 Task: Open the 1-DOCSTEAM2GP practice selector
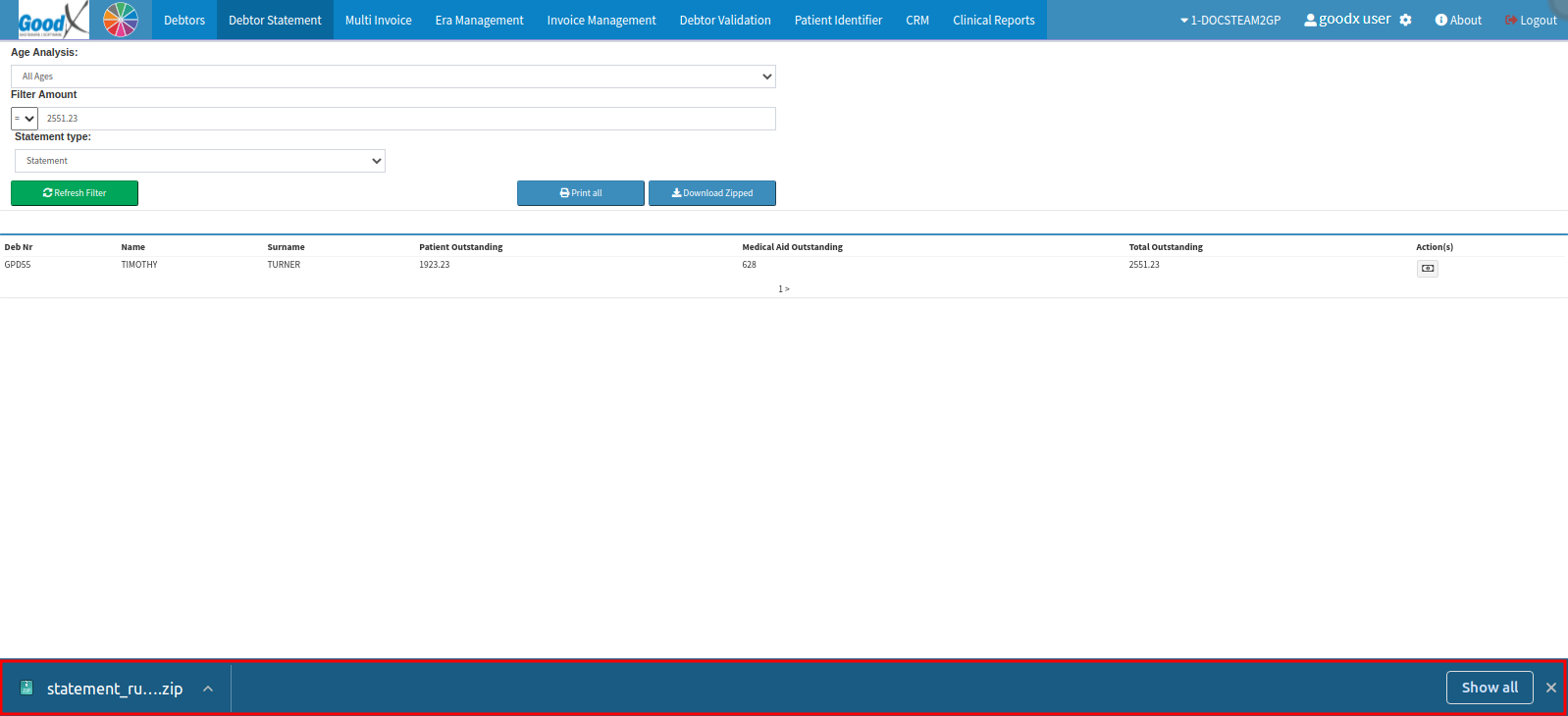tap(1230, 20)
